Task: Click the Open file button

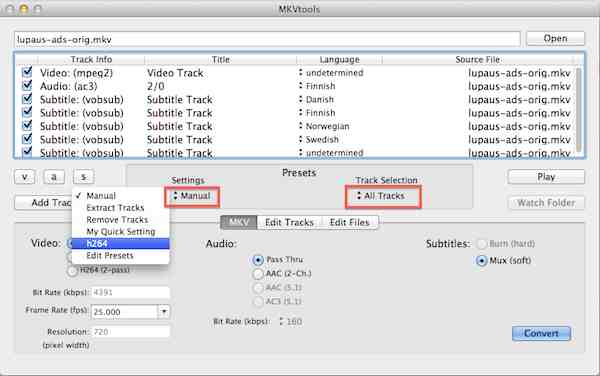Action: (555, 39)
